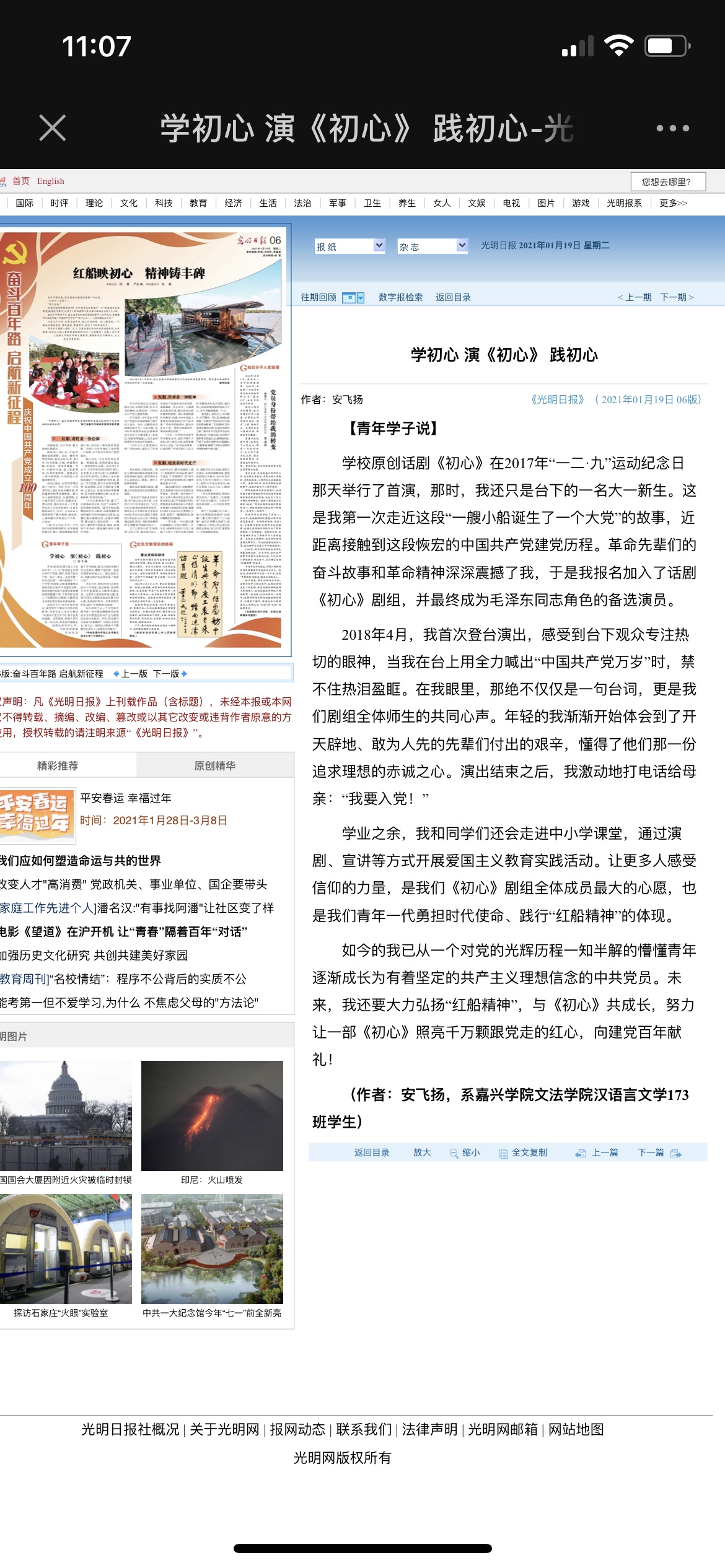Expand the 杂志 dropdown list
The width and height of the screenshot is (725, 1568).
point(462,246)
